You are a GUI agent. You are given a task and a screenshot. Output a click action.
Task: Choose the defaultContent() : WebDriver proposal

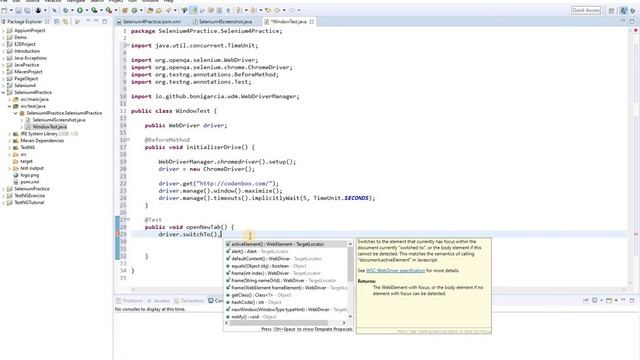[286, 259]
